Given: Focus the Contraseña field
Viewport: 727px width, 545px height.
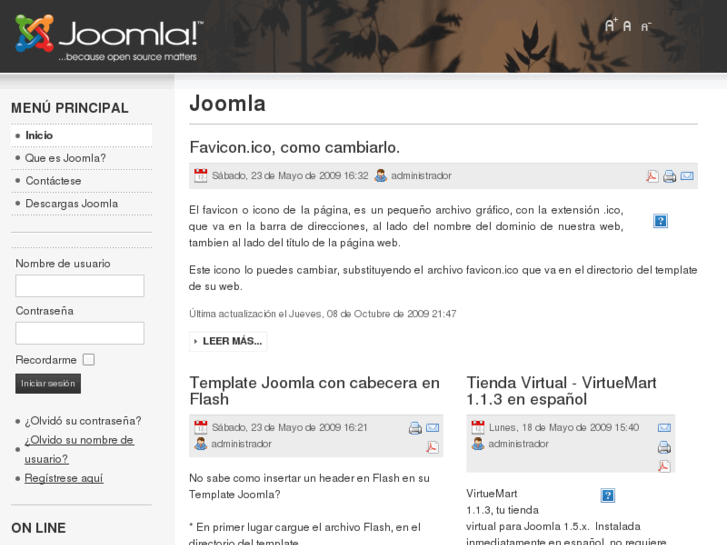Looking at the screenshot, I should (x=80, y=333).
